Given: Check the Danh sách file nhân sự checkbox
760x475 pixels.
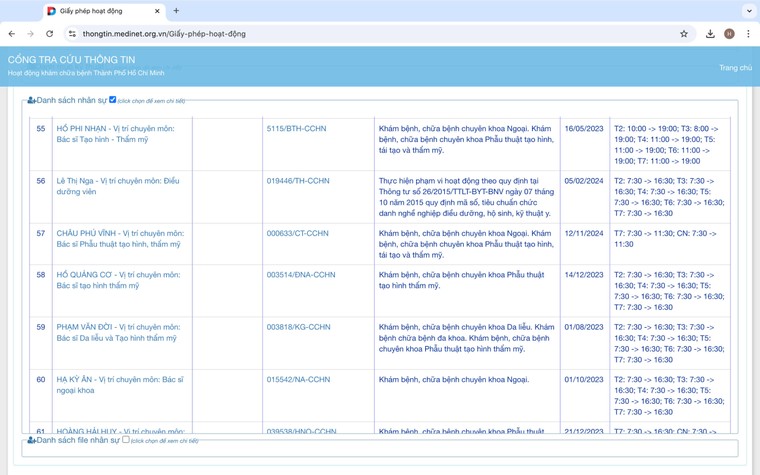Looking at the screenshot, I should coord(125,440).
